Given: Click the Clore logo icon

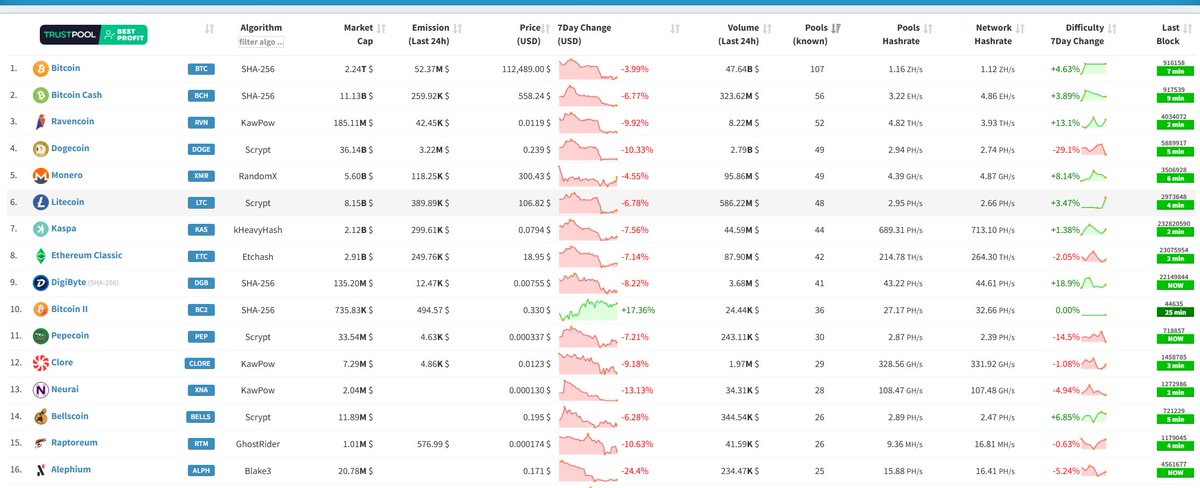Looking at the screenshot, I should pyautogui.click(x=41, y=363).
